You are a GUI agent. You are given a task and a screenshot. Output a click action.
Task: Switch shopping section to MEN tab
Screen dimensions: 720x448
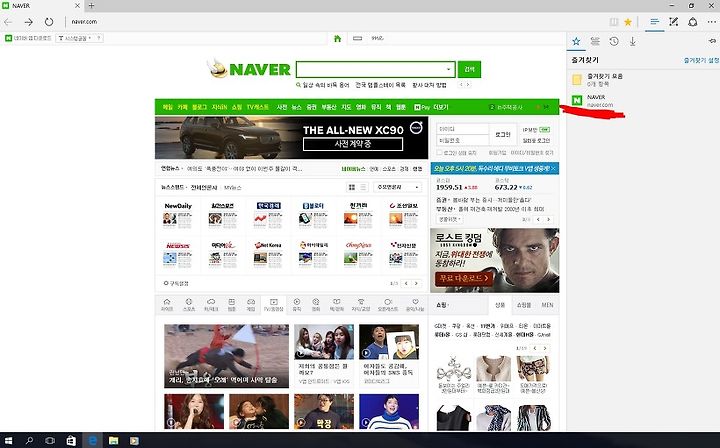click(547, 305)
